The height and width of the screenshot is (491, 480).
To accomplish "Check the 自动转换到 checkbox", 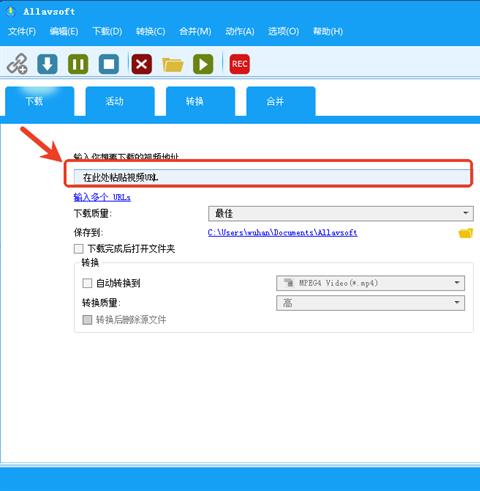I will pyautogui.click(x=87, y=283).
